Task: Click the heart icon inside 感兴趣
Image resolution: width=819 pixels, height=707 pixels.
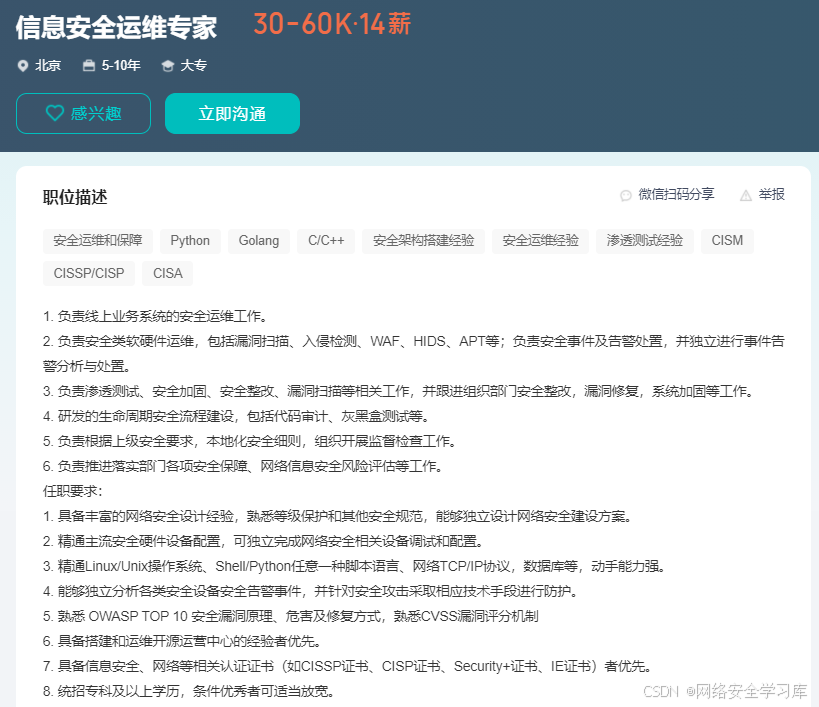Action: tap(55, 113)
